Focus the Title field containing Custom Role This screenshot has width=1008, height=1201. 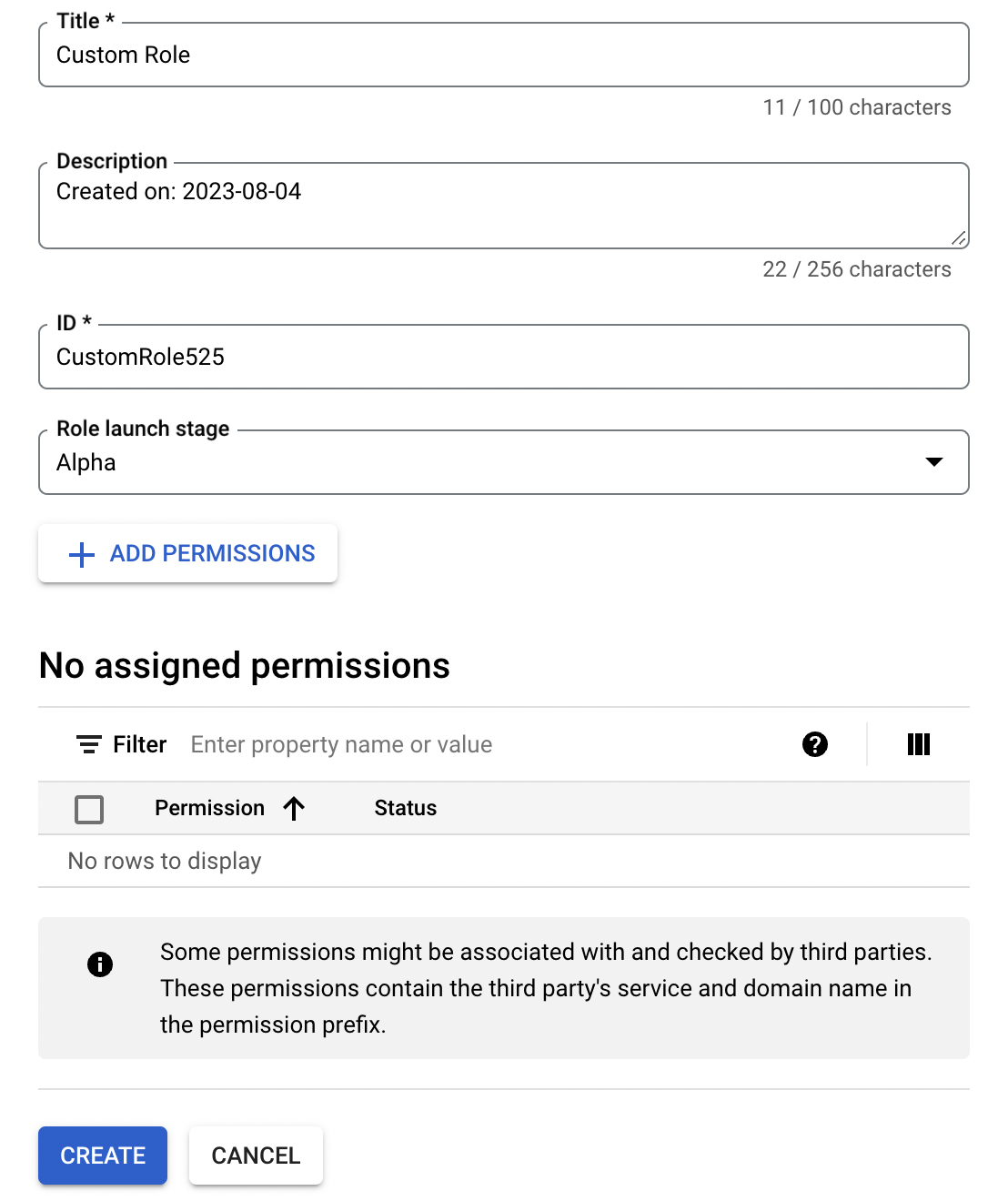pos(504,55)
